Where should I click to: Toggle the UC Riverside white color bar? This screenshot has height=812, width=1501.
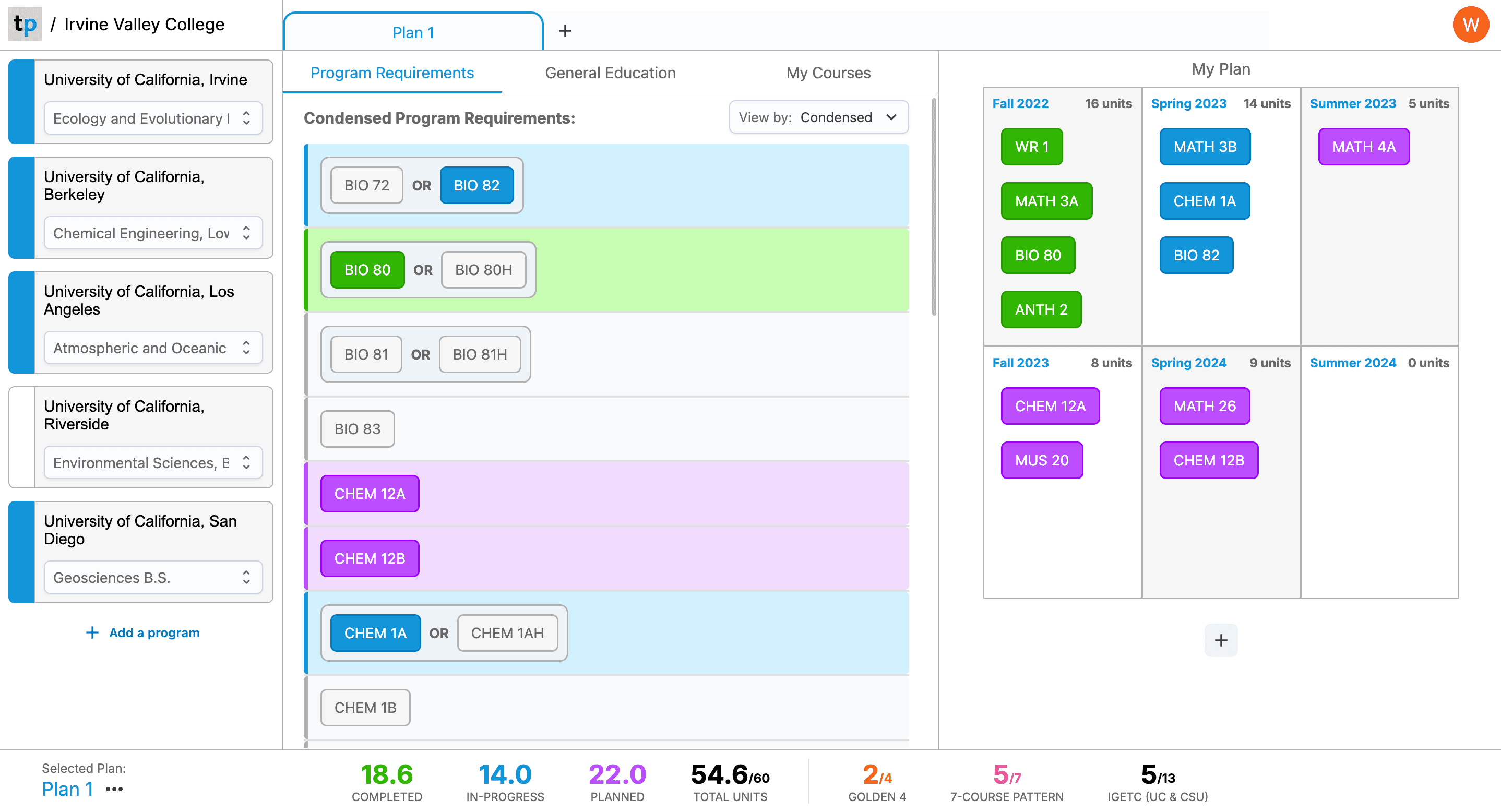coord(21,437)
